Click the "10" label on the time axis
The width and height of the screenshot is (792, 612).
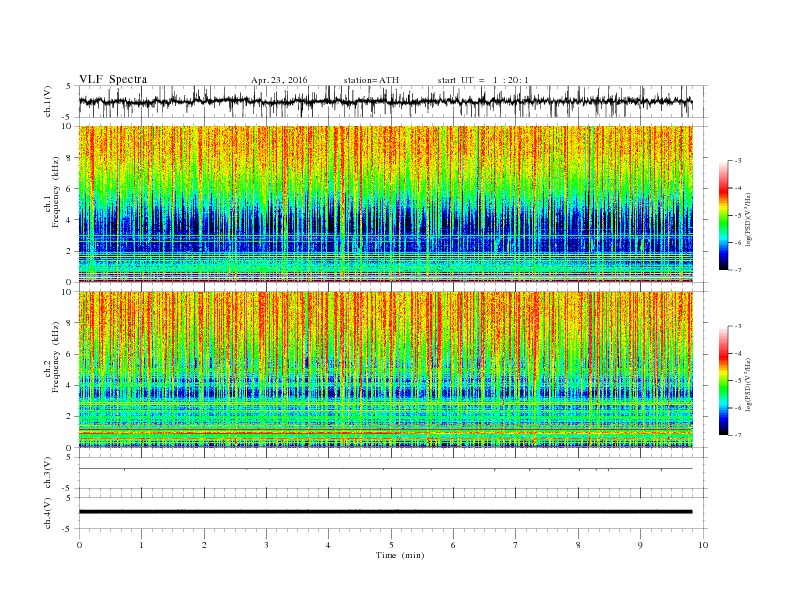click(x=703, y=545)
